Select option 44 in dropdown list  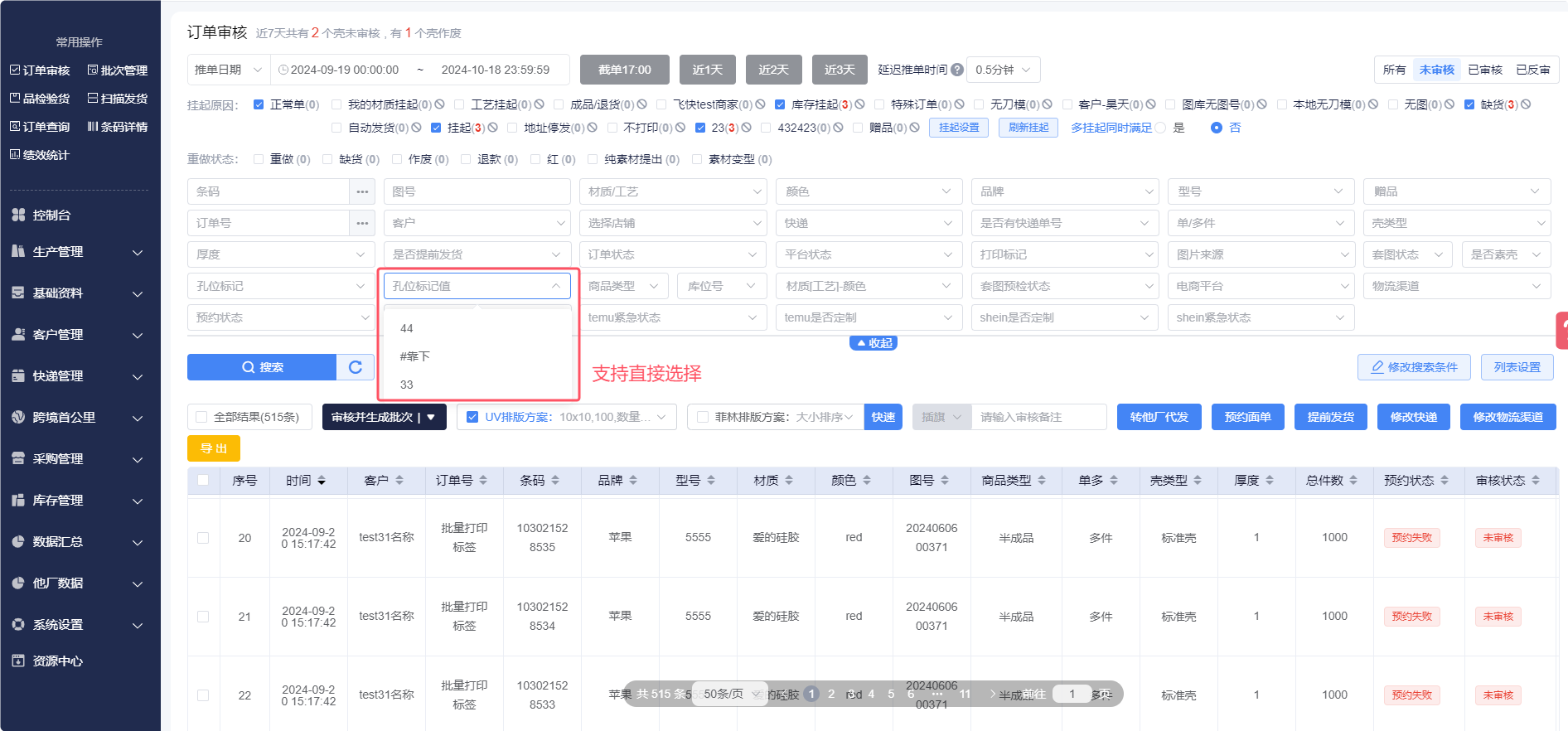[477, 328]
